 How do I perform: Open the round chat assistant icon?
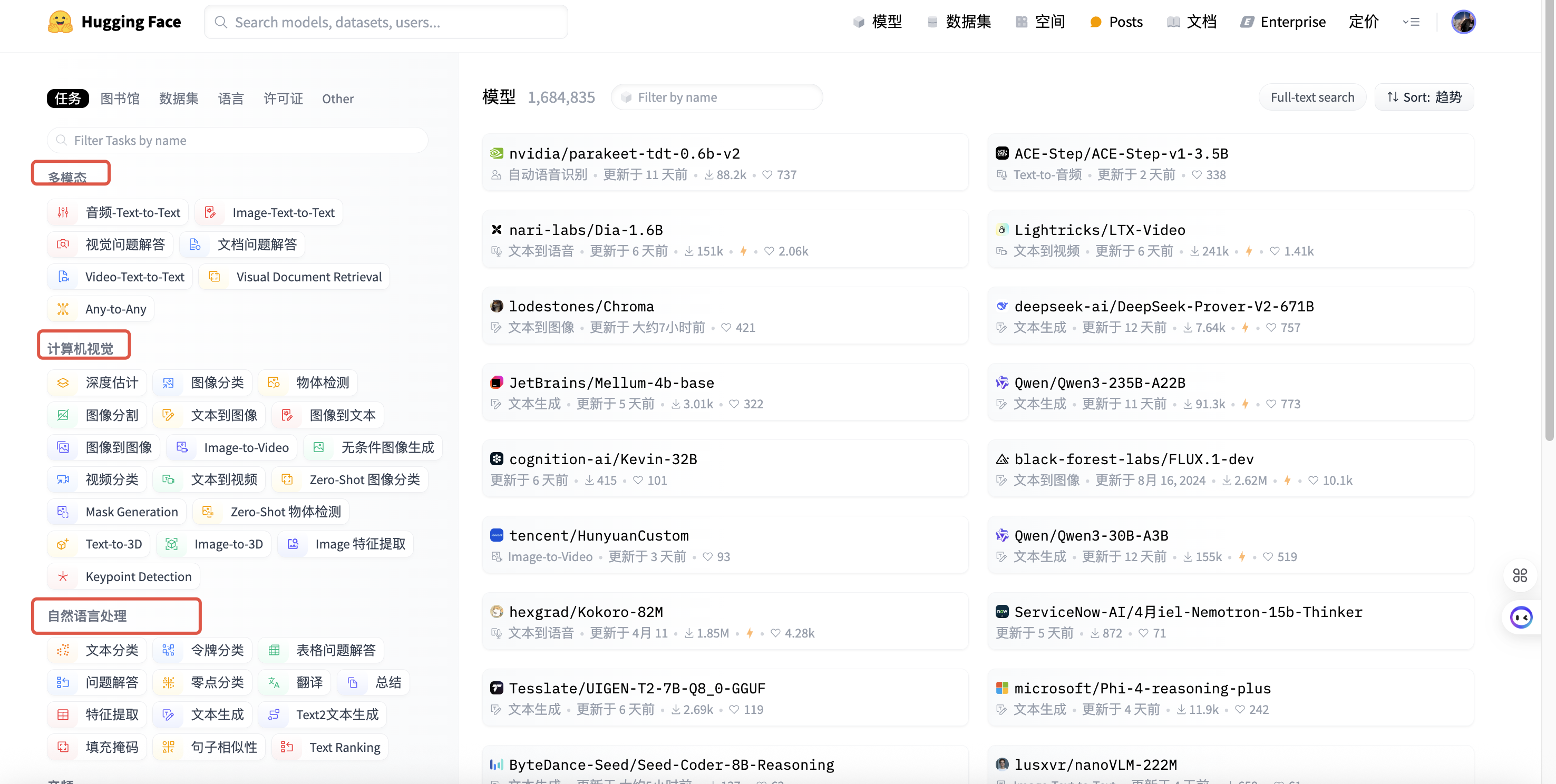pyautogui.click(x=1521, y=618)
